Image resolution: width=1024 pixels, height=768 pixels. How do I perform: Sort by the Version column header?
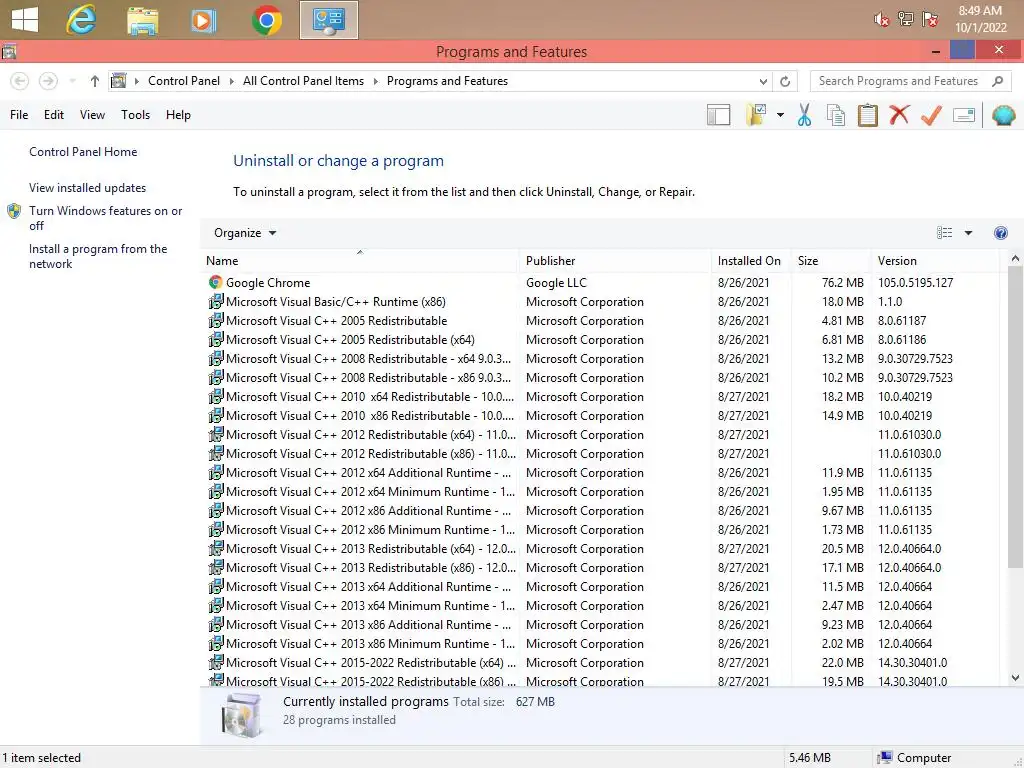tap(935, 261)
